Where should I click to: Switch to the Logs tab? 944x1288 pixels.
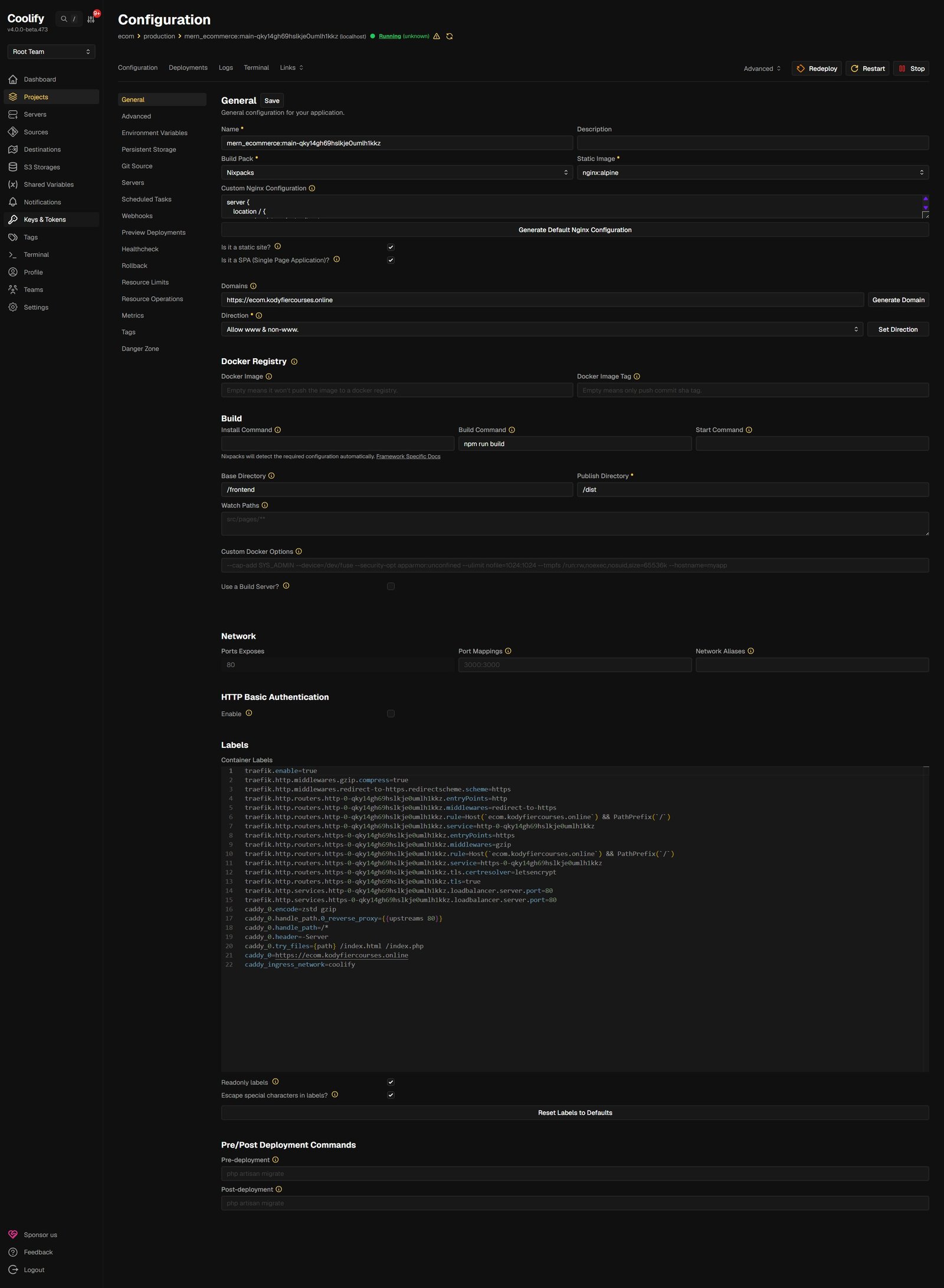[226, 68]
